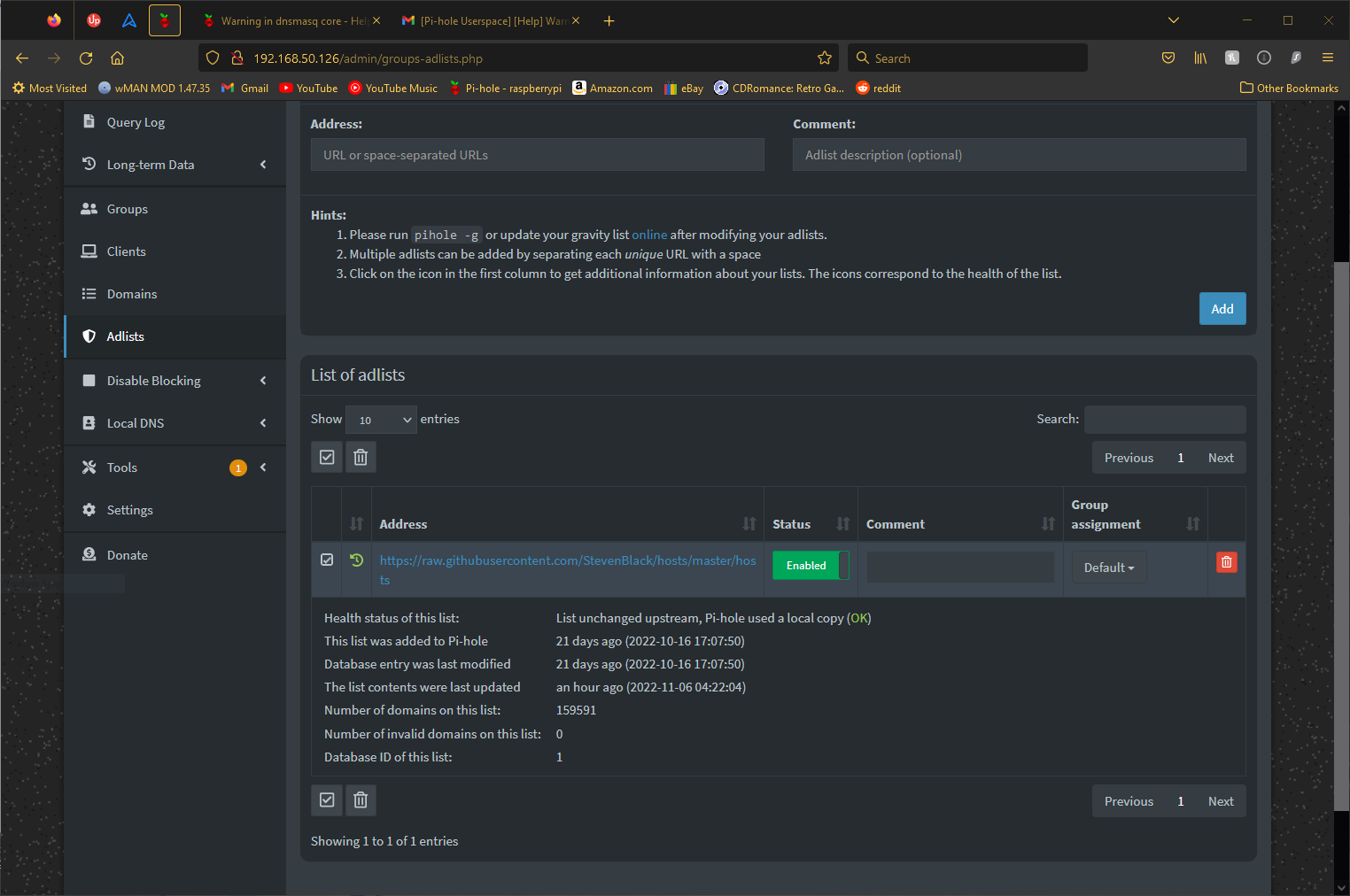The height and width of the screenshot is (896, 1350).
Task: Click the Adlists shield icon
Action: click(x=89, y=336)
